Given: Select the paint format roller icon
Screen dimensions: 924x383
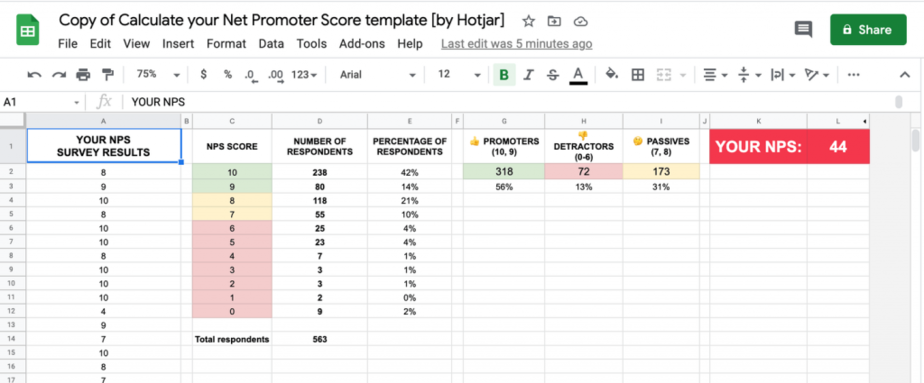Looking at the screenshot, I should pyautogui.click(x=107, y=75).
